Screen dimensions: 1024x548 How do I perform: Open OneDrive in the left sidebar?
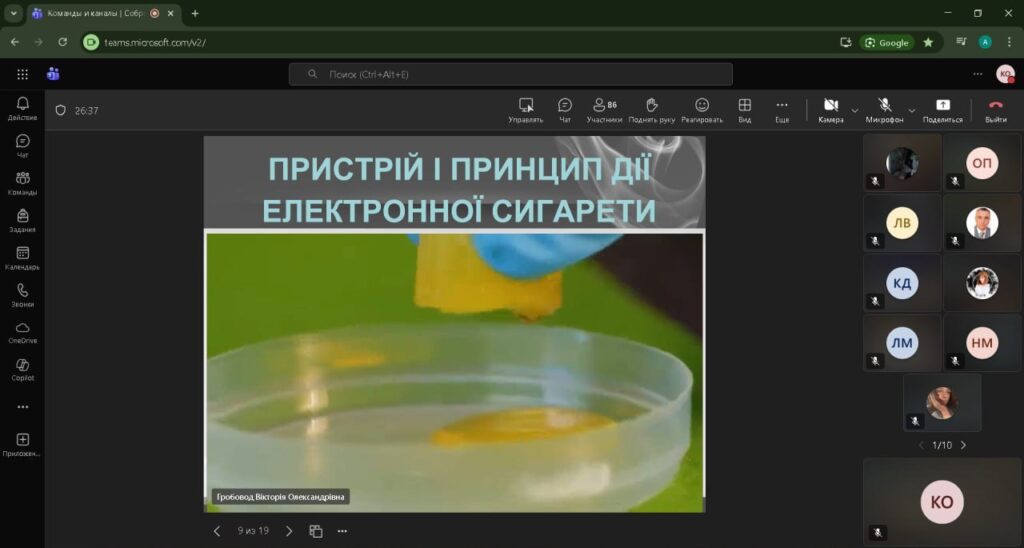22,332
